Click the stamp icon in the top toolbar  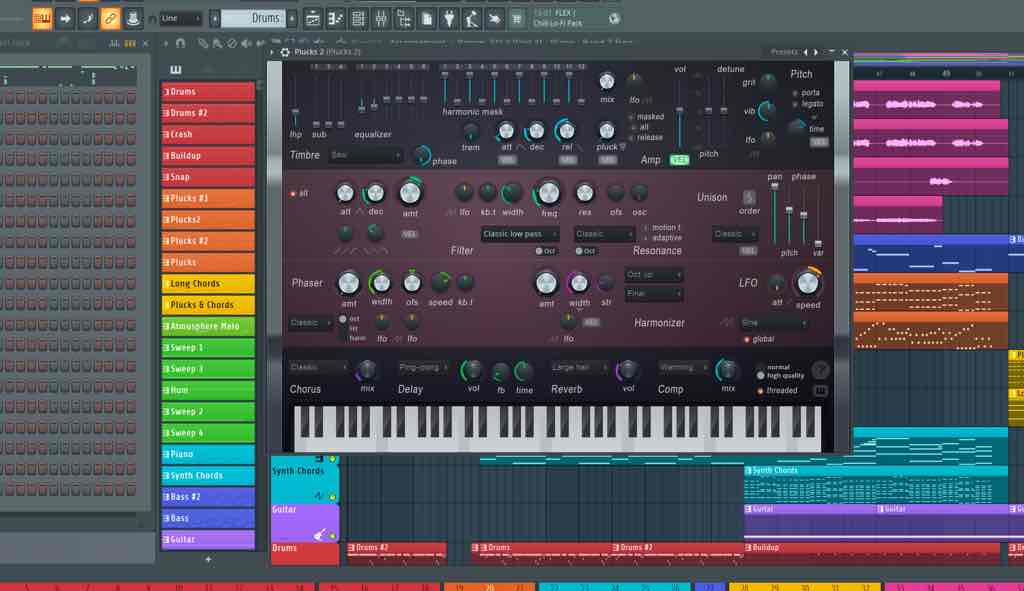133,19
